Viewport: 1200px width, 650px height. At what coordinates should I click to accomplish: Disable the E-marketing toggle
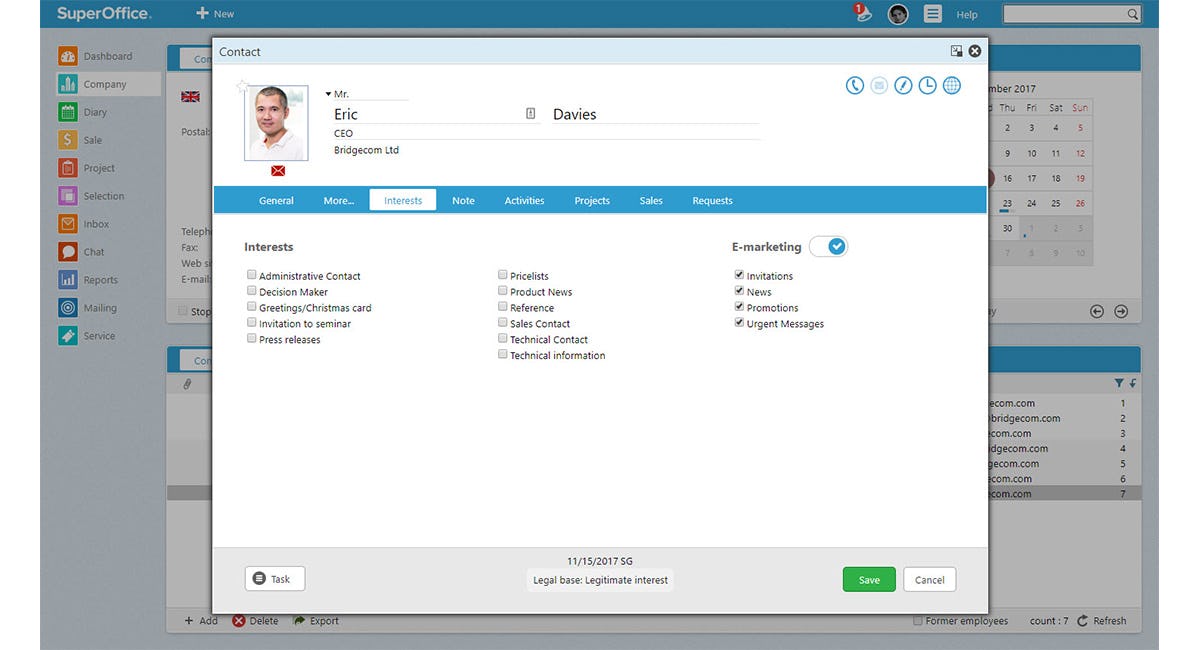(828, 245)
